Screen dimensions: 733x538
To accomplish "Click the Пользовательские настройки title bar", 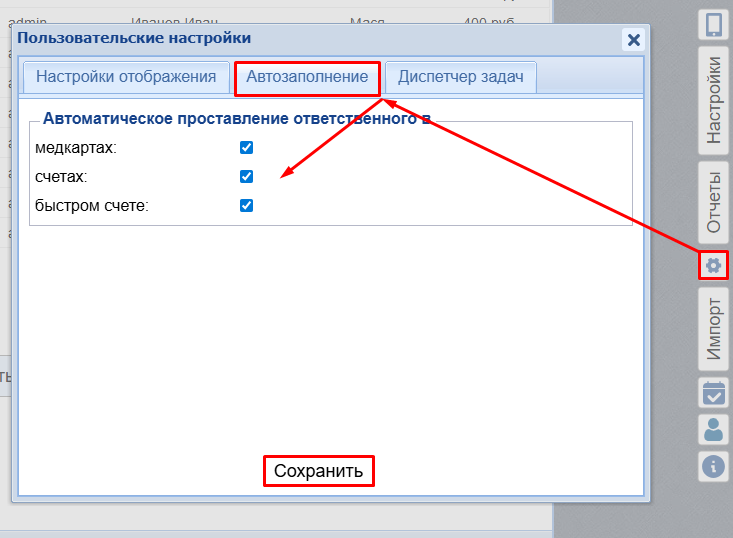I will tap(300, 39).
